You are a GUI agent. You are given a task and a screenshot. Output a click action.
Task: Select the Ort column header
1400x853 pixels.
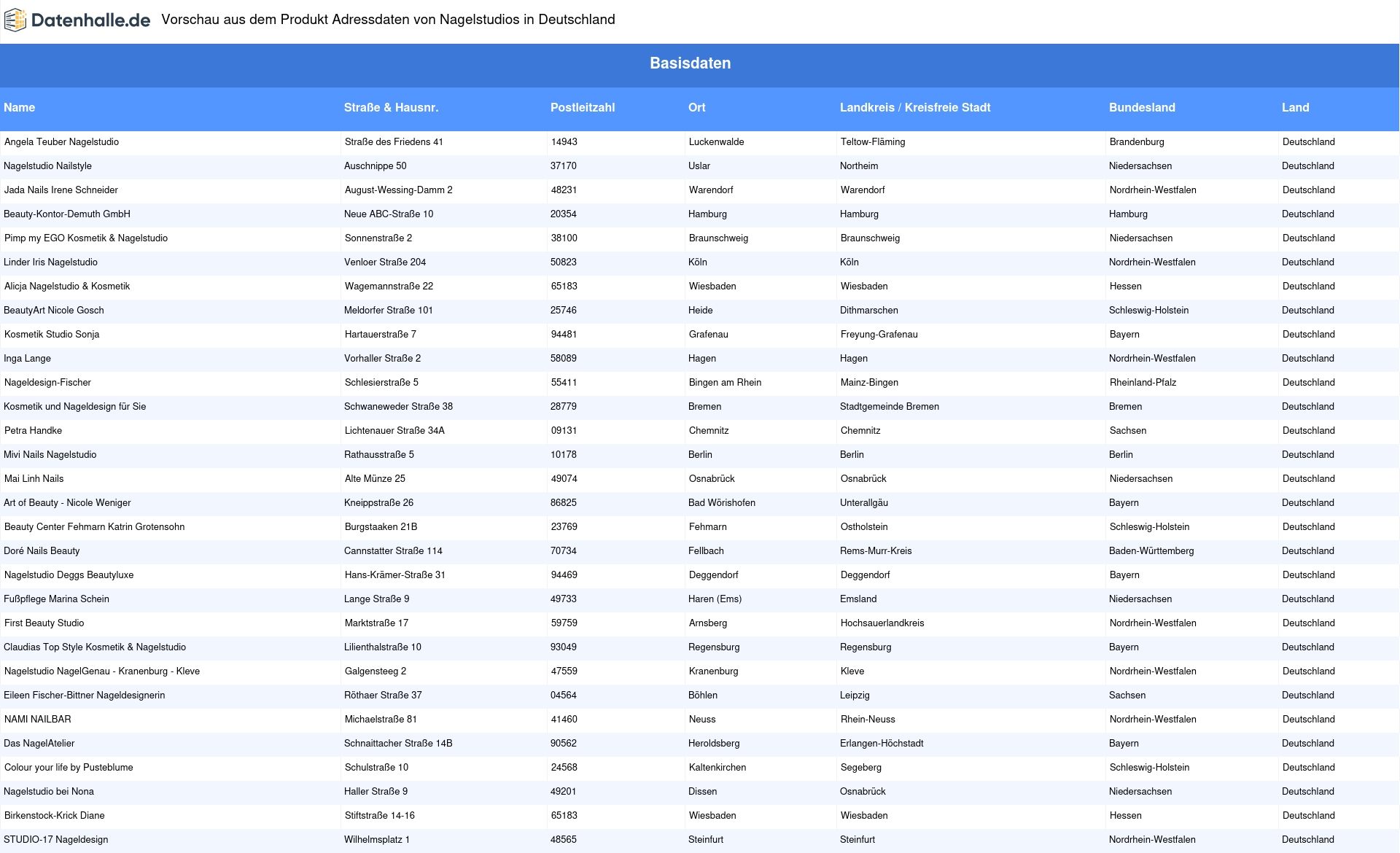tap(697, 107)
